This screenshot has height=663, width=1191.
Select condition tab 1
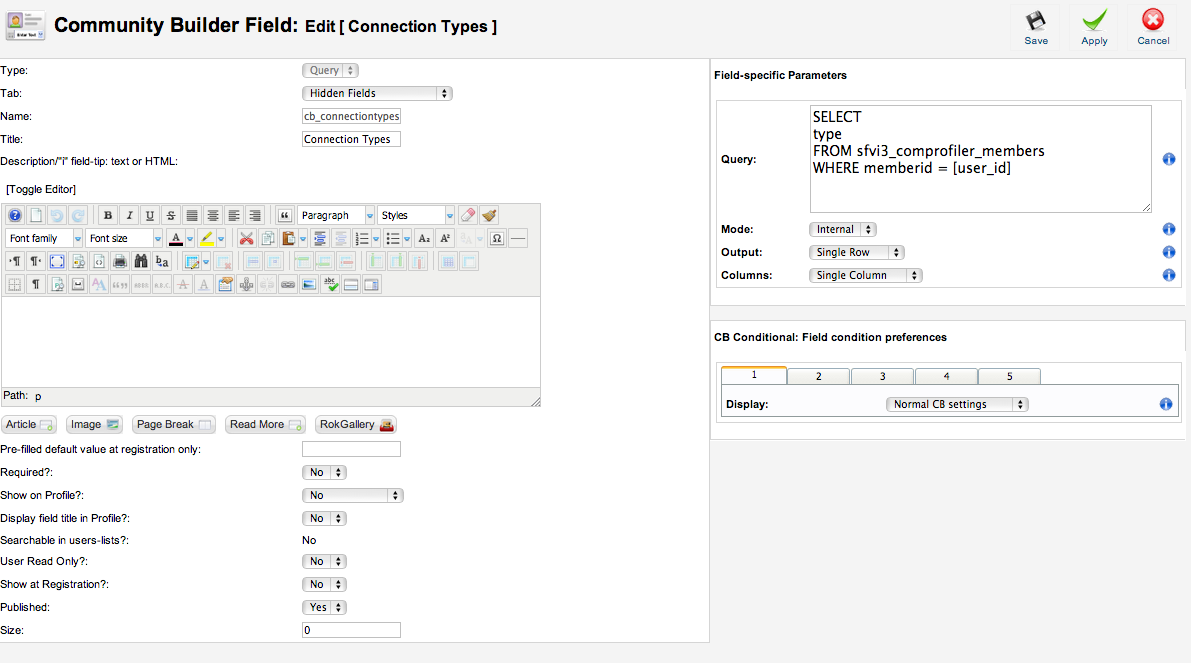pos(753,375)
